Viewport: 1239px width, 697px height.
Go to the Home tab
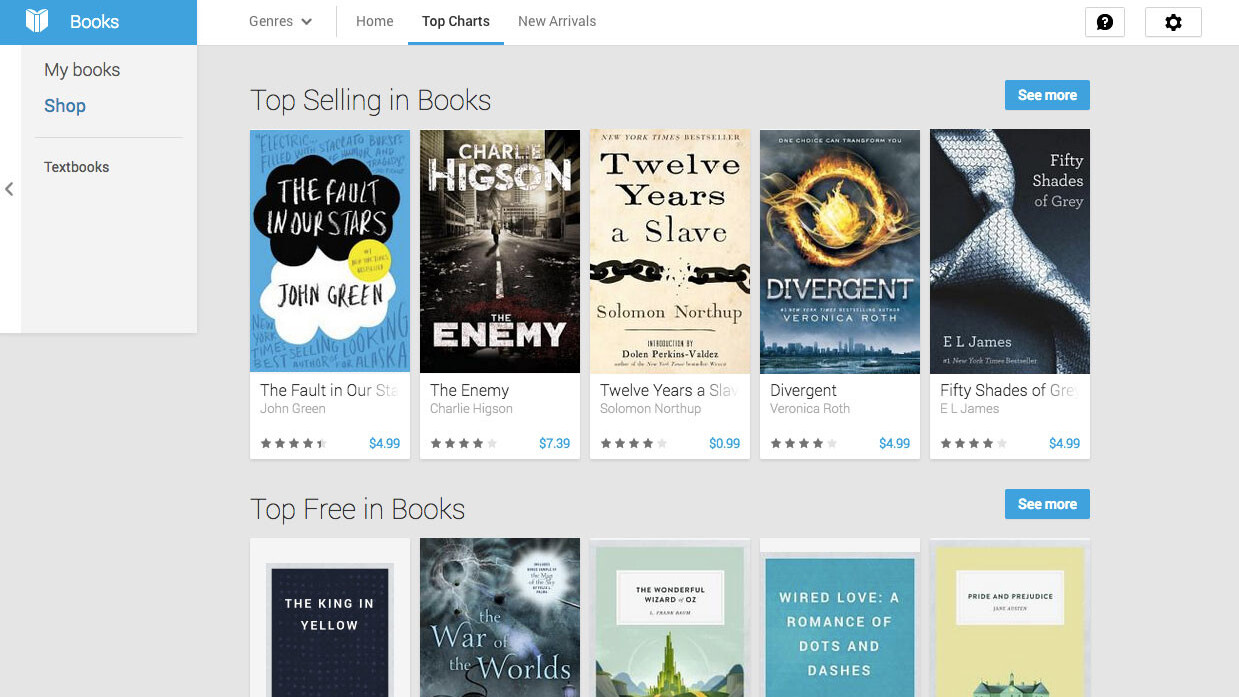[375, 21]
